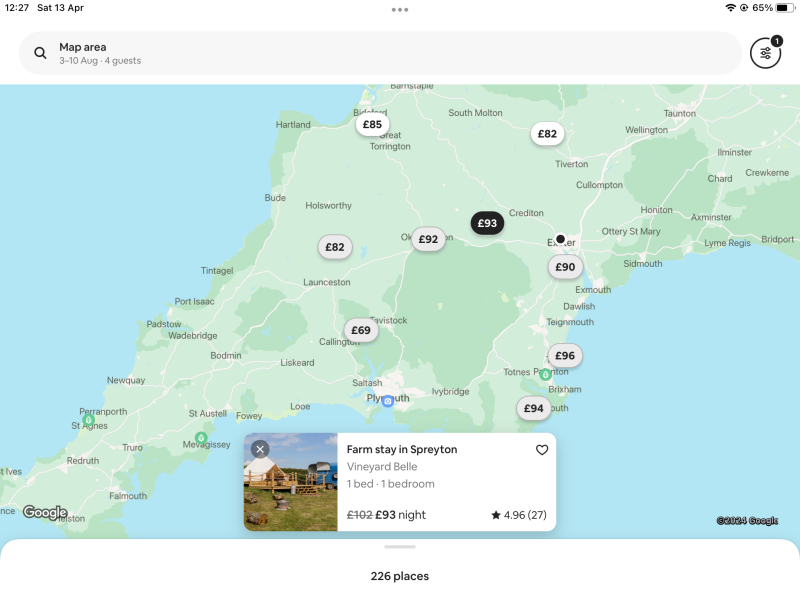
Task: Tap the 1 bed · 1 bedroom text
Action: (x=391, y=484)
